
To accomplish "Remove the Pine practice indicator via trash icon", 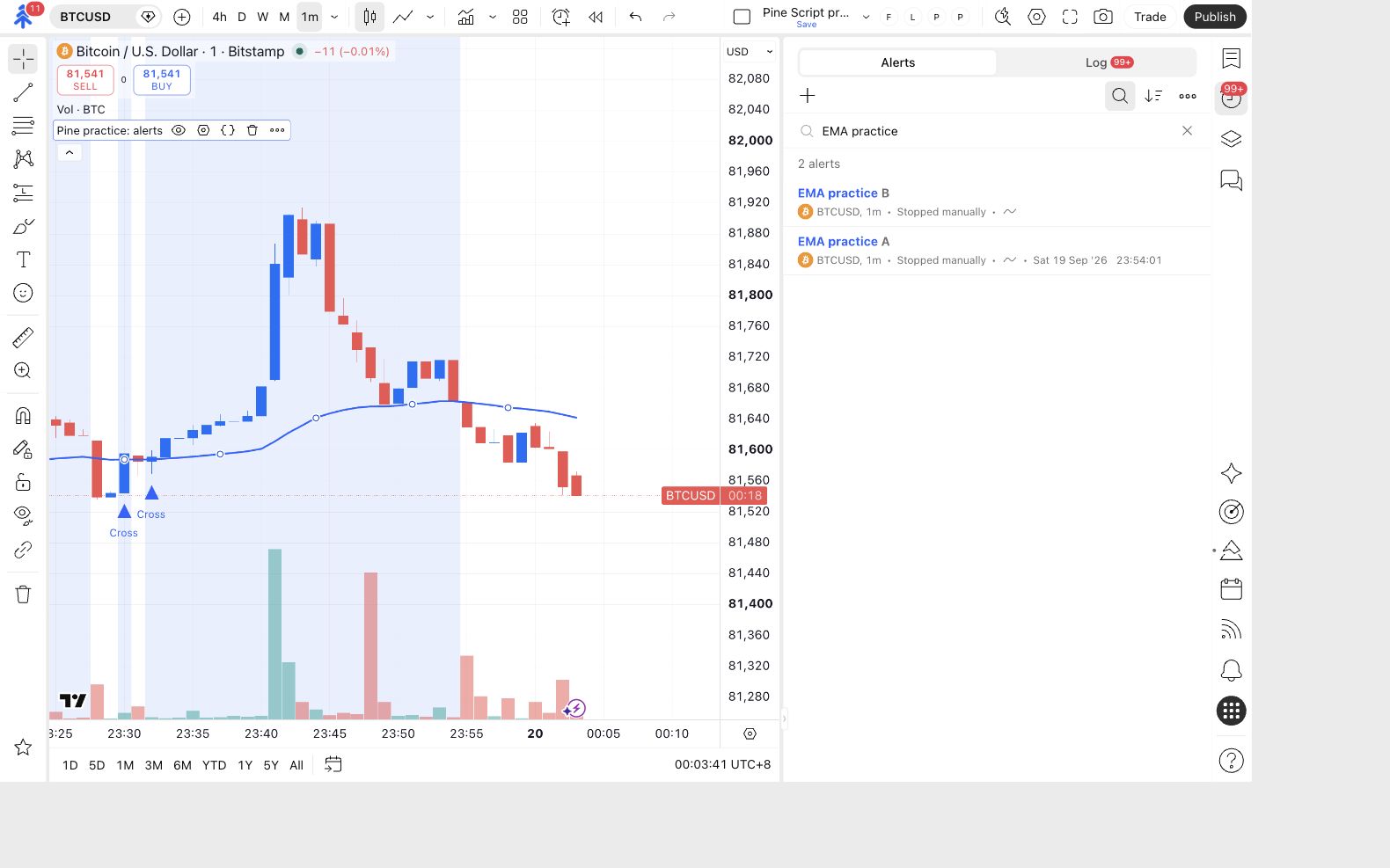I will tap(252, 130).
